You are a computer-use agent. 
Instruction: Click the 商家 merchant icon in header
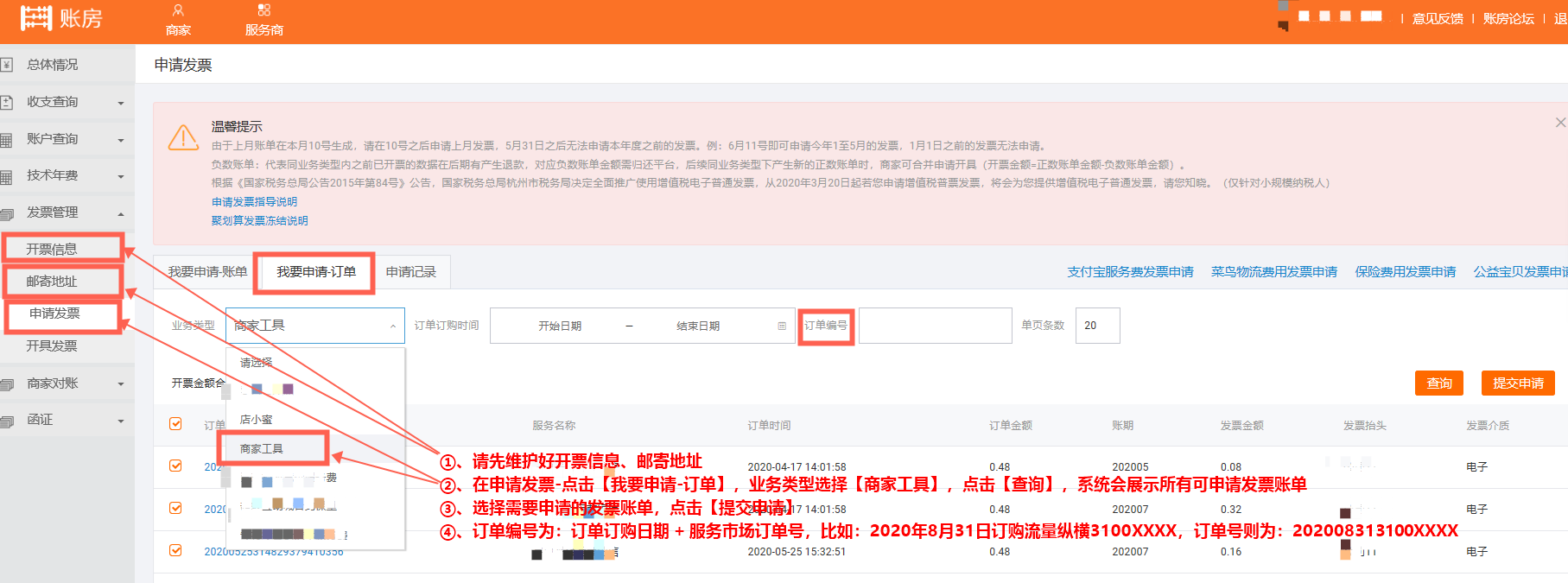tap(178, 10)
